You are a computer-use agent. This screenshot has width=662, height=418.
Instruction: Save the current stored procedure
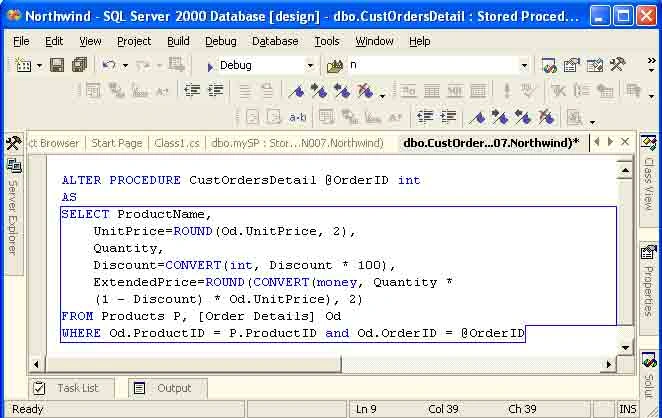point(57,65)
